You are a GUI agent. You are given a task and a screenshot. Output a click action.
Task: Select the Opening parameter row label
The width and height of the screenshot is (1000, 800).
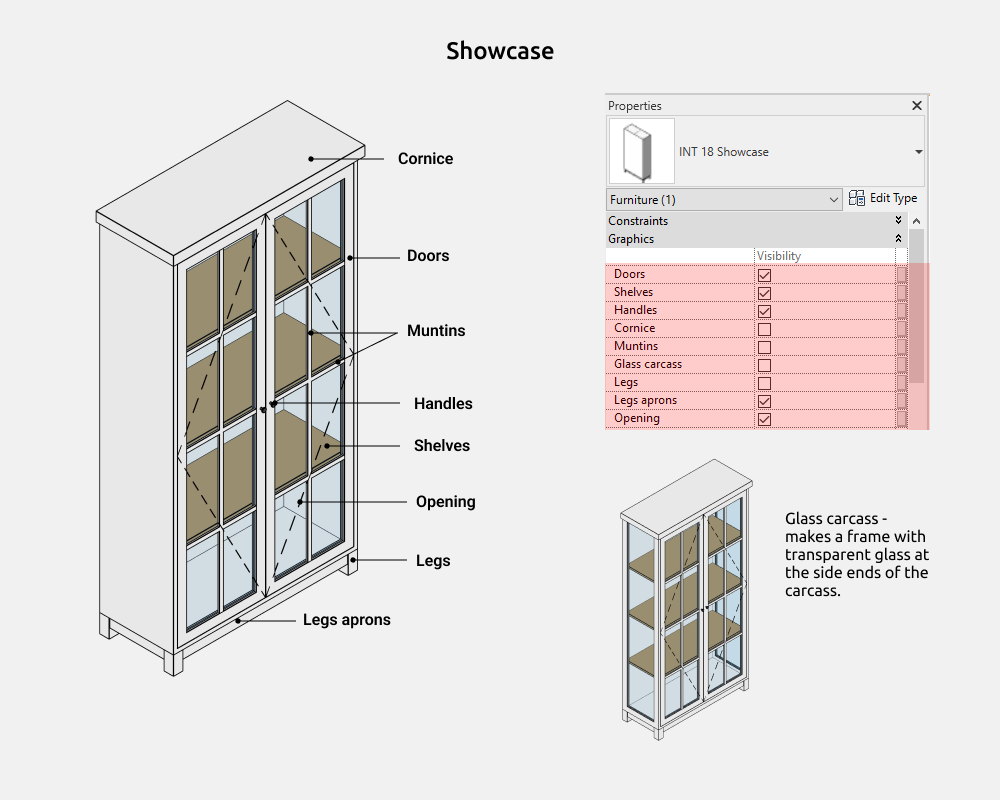(636, 418)
